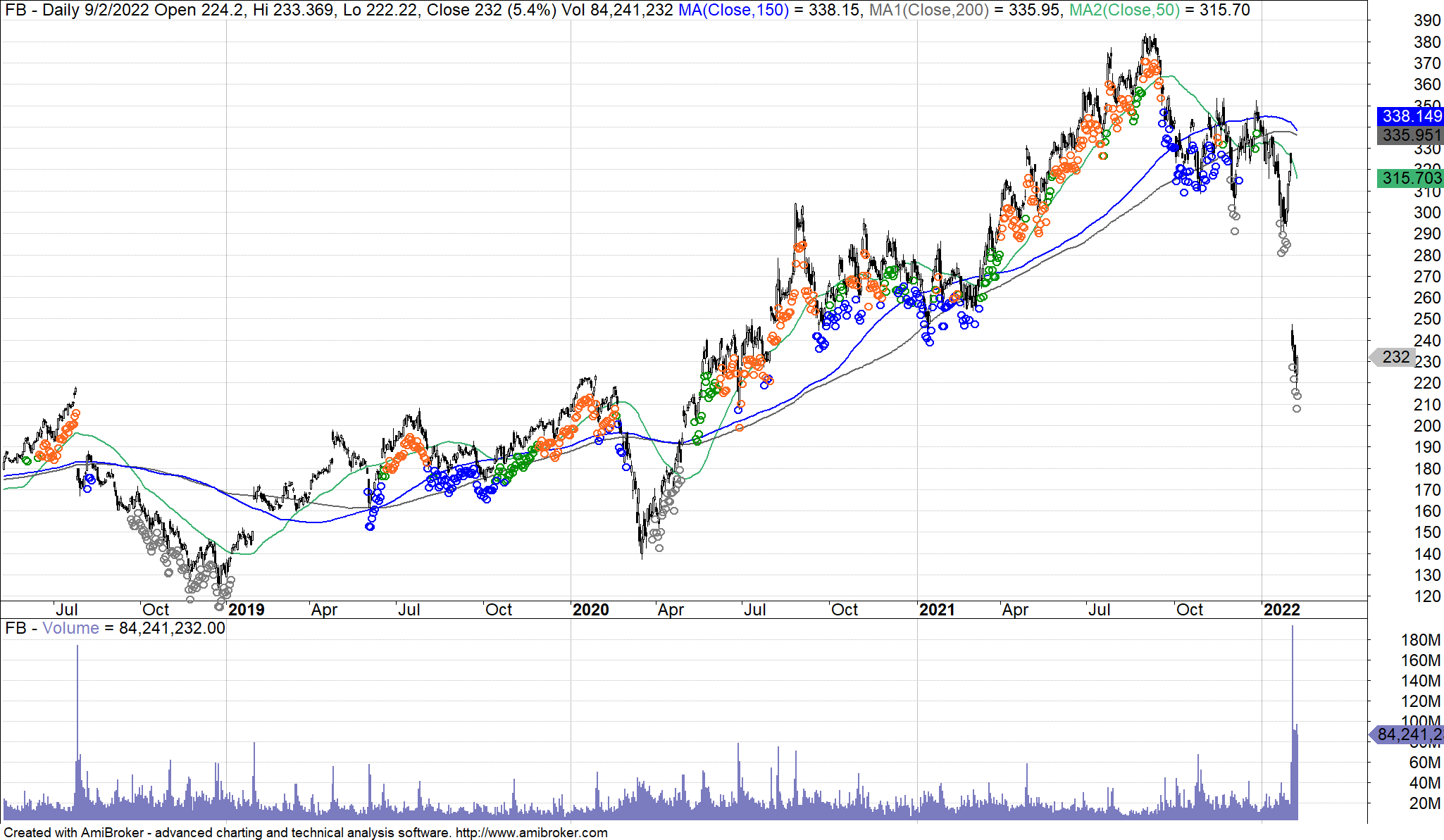Click the 20M volume axis label
Viewport: 1444px width, 840px height.
point(1425,803)
